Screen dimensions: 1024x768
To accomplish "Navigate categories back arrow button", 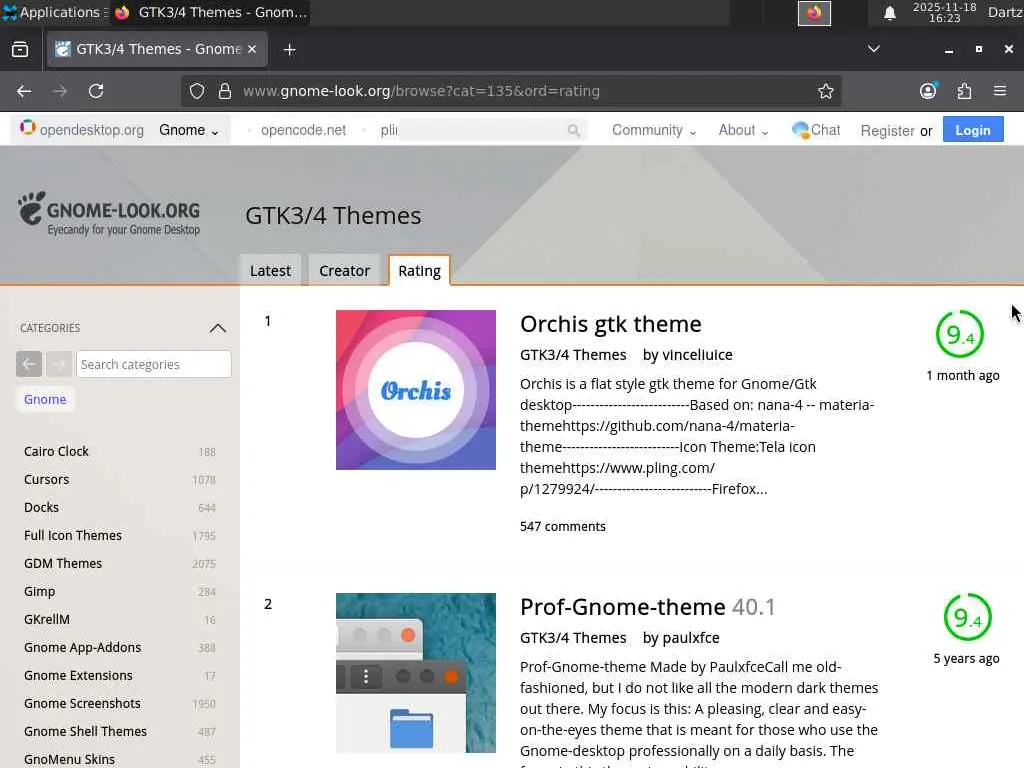I will (x=29, y=364).
